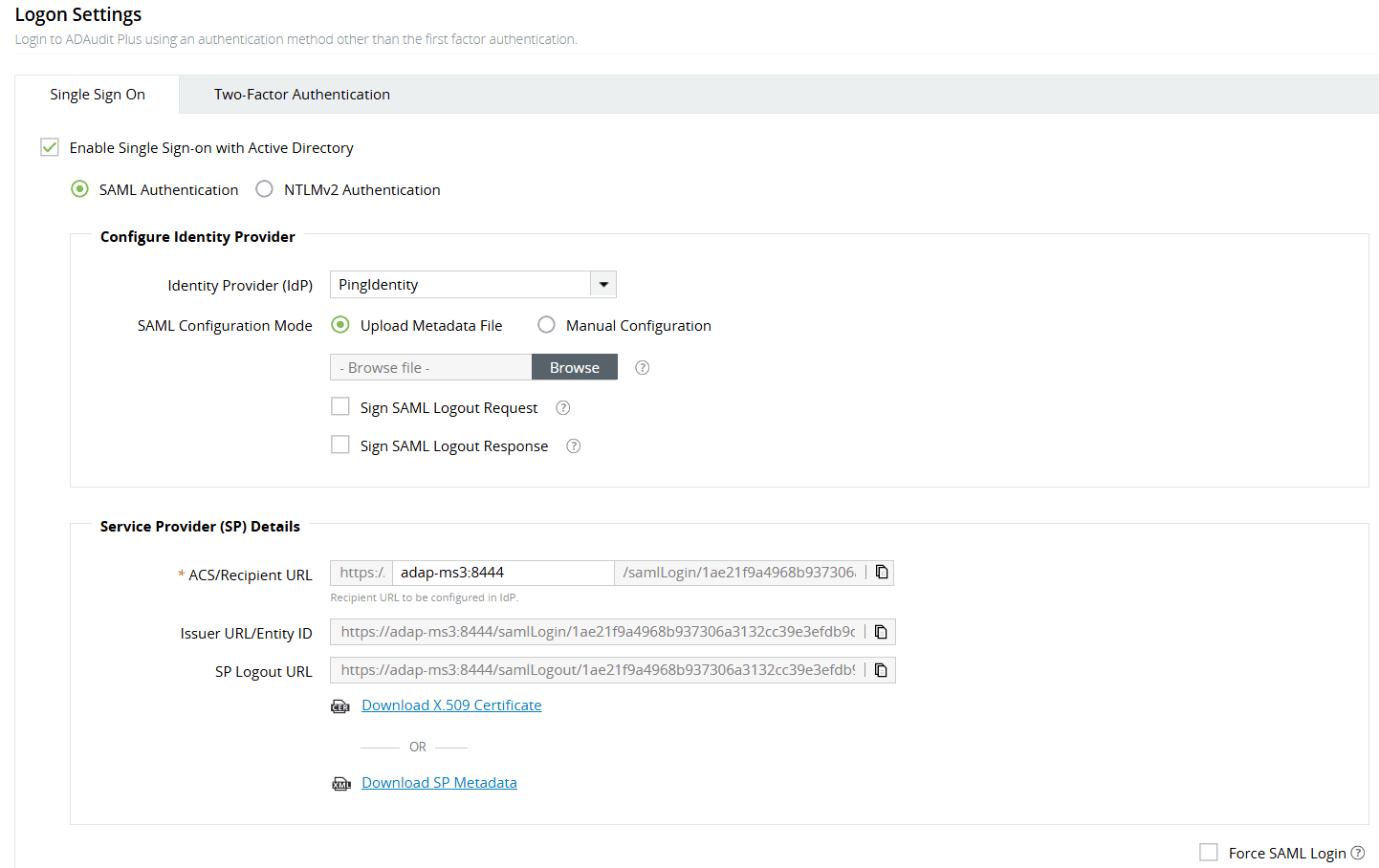The width and height of the screenshot is (1379, 868).
Task: Open the Two-Factor Authentication tab
Action: pos(301,94)
